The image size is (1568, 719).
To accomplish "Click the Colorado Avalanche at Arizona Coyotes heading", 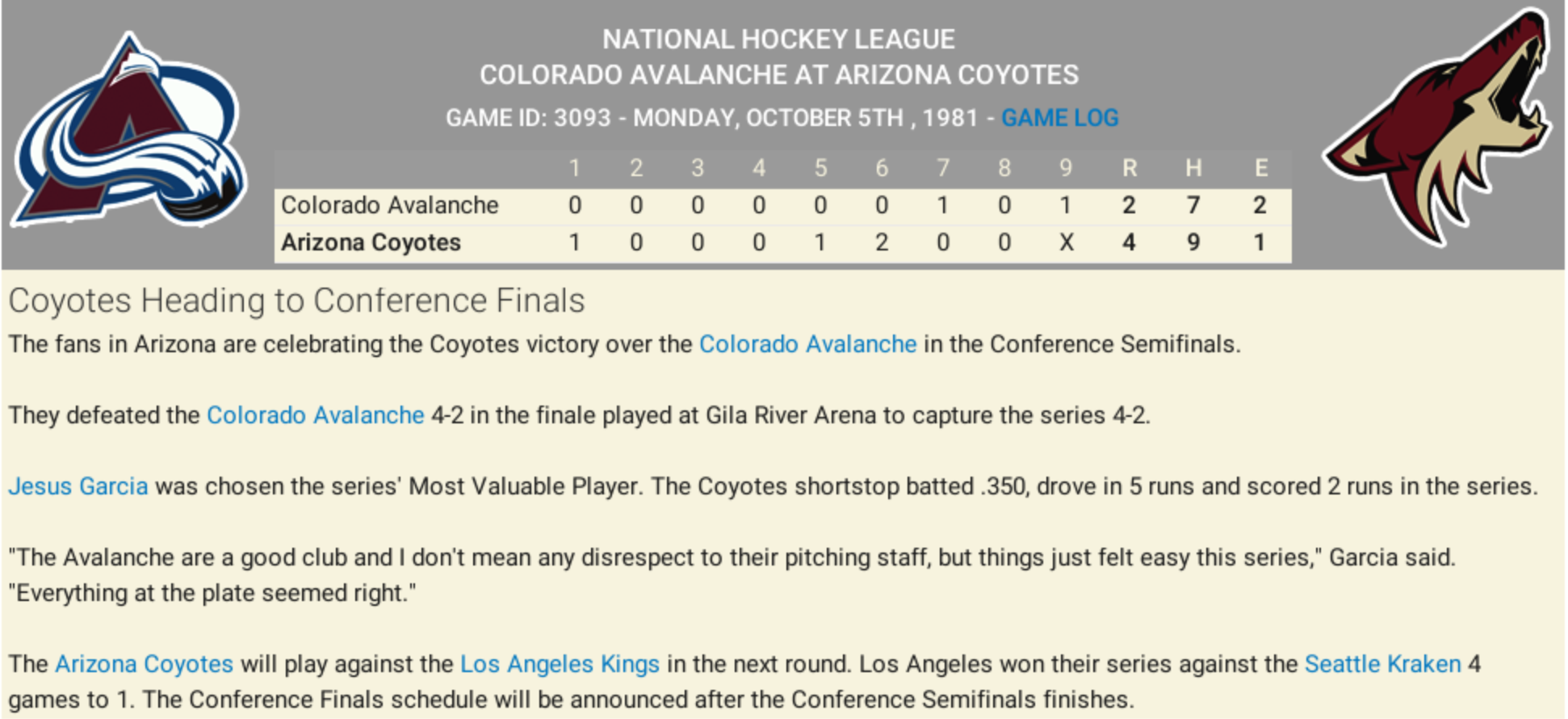I will coord(778,75).
